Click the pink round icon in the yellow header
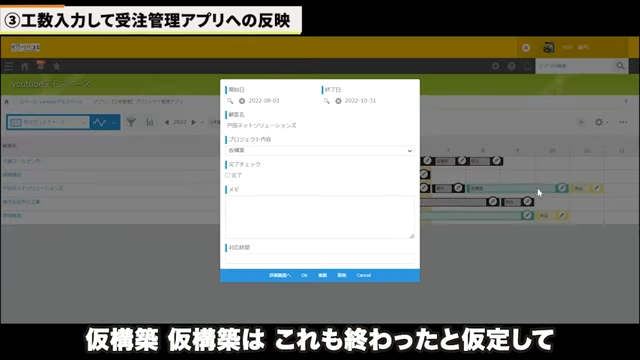The image size is (640, 360). 526,48
